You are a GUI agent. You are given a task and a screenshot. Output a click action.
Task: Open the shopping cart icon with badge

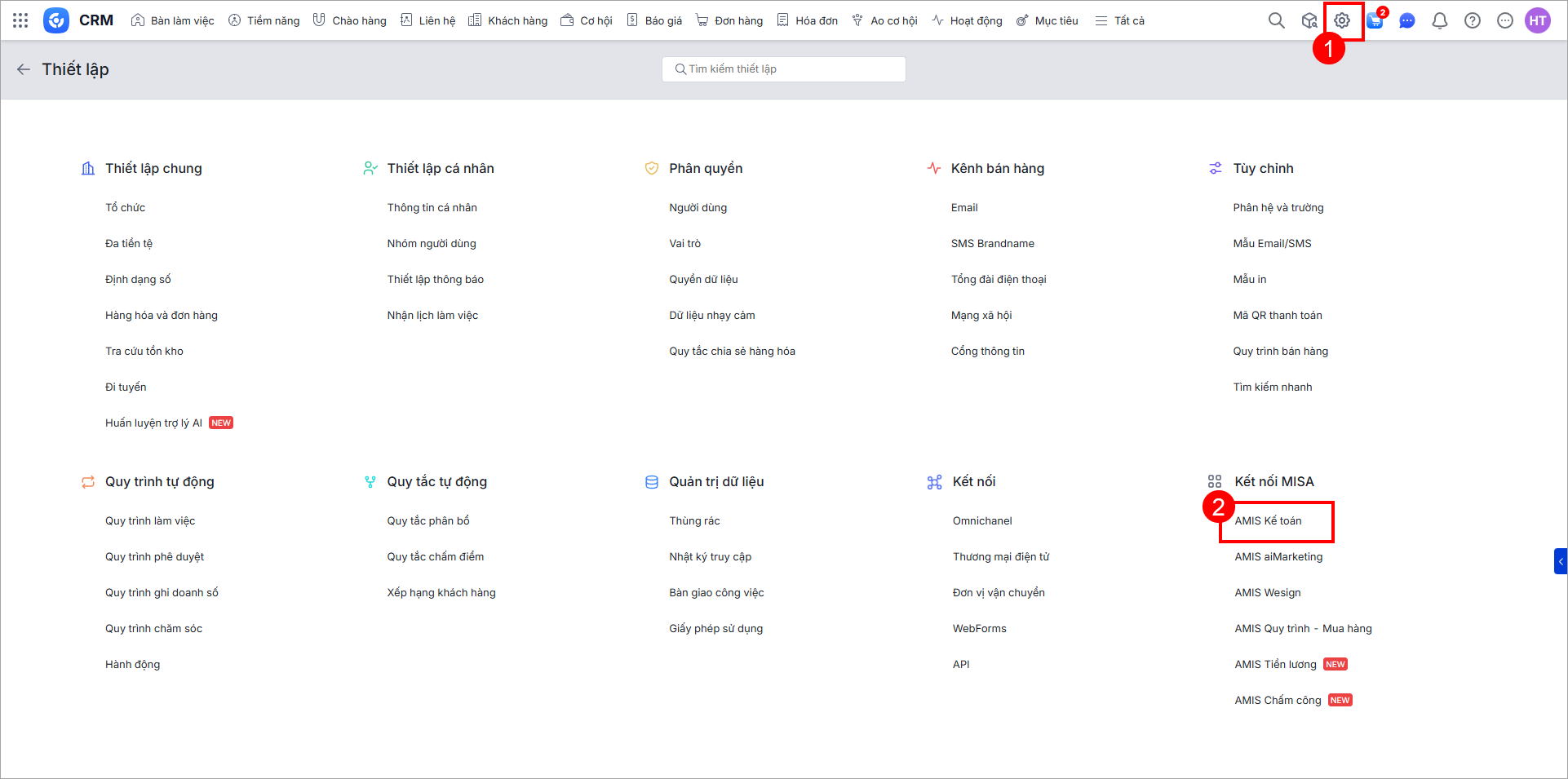pos(1375,20)
